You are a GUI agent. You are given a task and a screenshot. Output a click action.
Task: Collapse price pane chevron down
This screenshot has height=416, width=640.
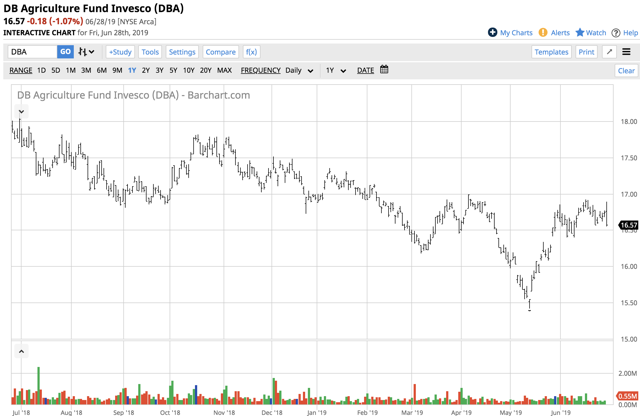tap(22, 111)
